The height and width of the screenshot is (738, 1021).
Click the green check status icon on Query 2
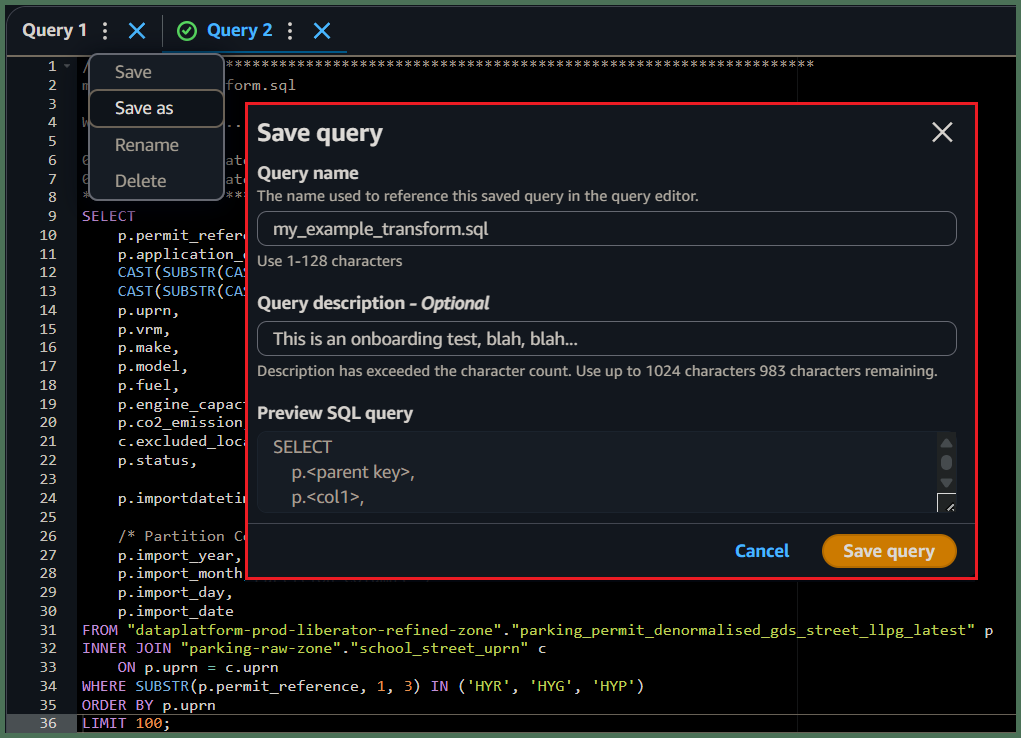point(187,31)
